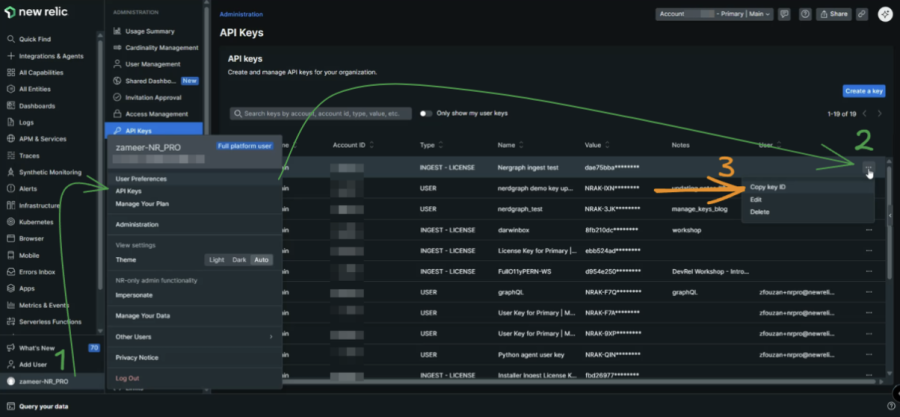
Task: Click the search keys input field
Action: pyautogui.click(x=321, y=114)
